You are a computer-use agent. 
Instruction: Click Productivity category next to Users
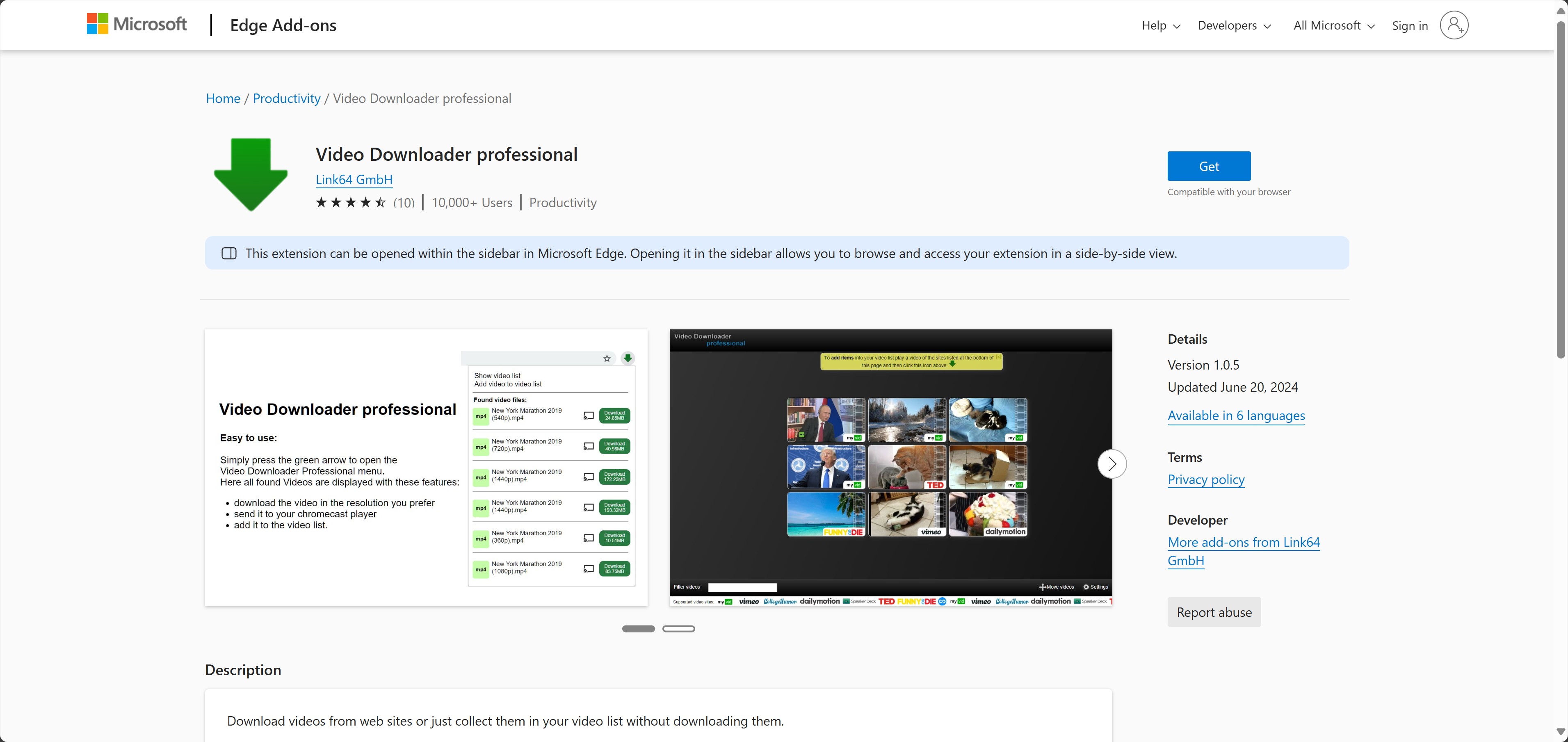coord(562,203)
